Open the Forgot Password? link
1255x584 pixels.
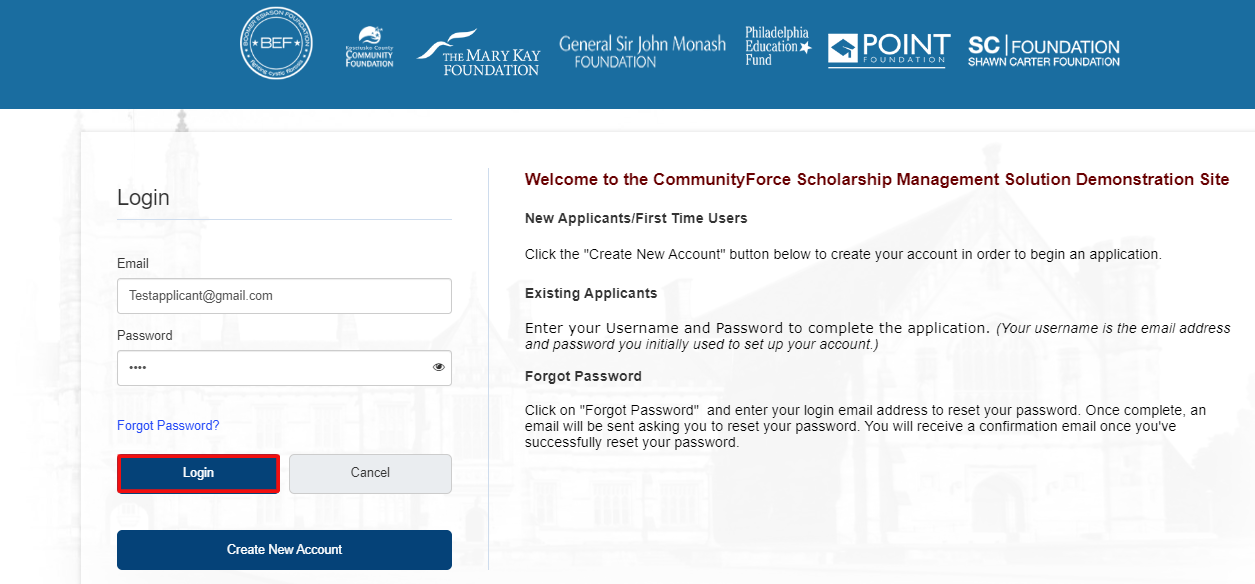pos(168,425)
